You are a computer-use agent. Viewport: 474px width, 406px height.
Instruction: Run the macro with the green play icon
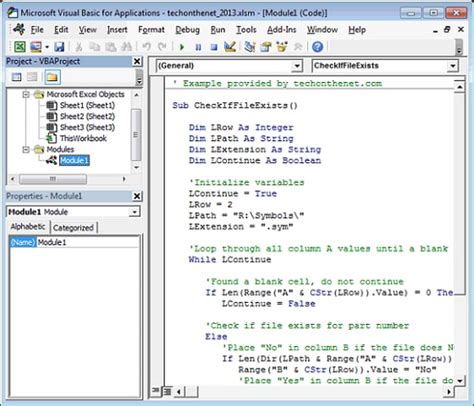tap(182, 47)
